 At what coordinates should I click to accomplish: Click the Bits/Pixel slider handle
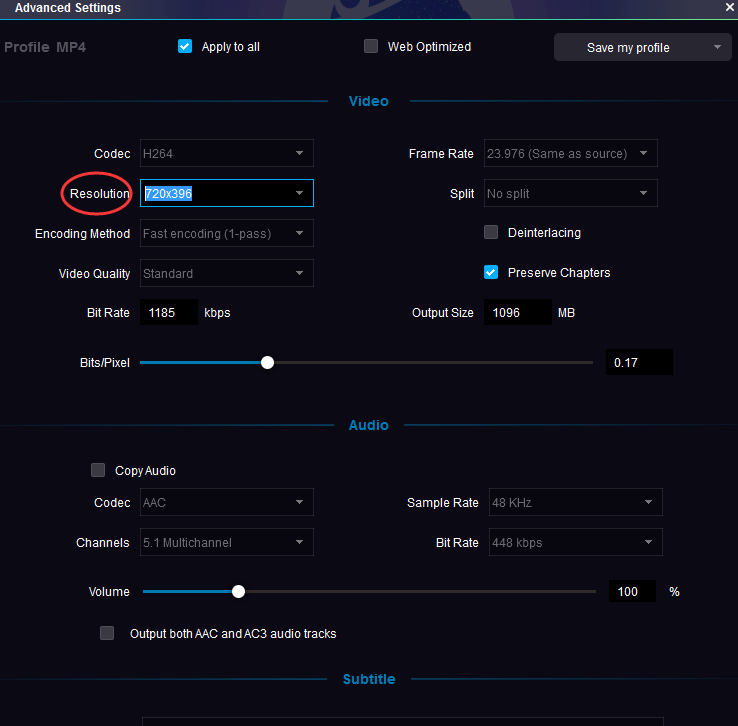click(267, 362)
